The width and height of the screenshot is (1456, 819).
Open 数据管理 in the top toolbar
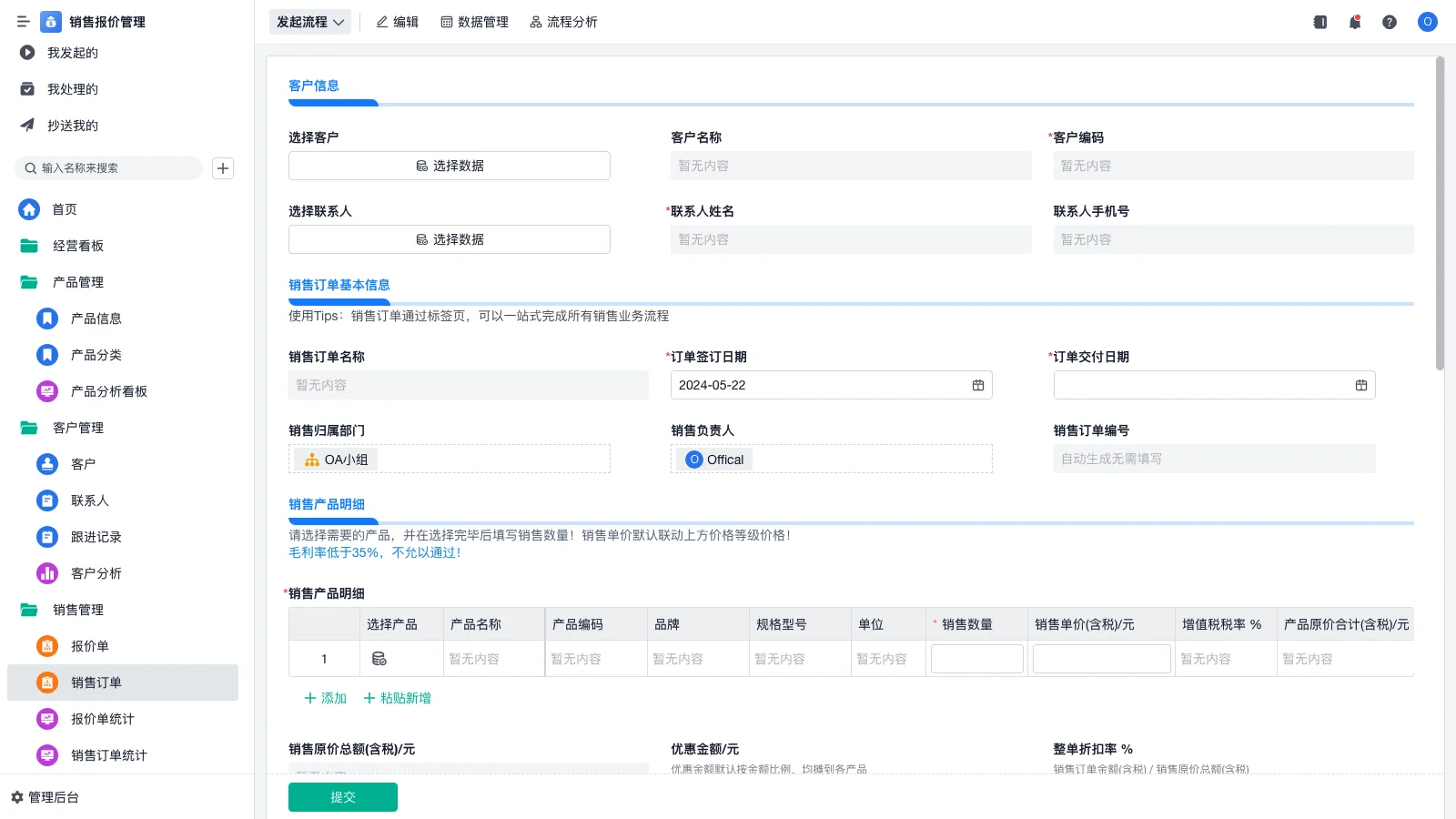tap(474, 22)
